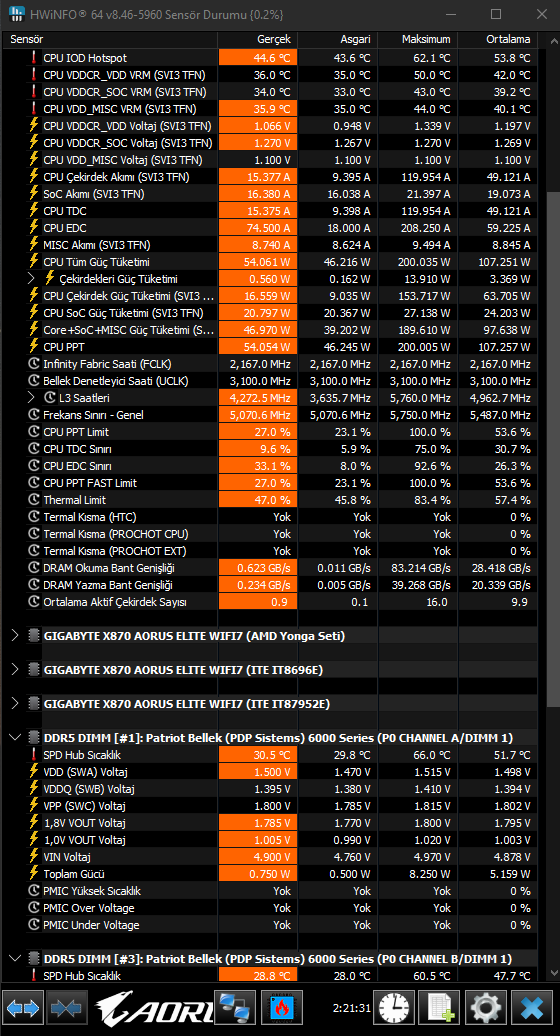This screenshot has width=560, height=1036.
Task: Start logging with the document plus icon
Action: (440, 1008)
